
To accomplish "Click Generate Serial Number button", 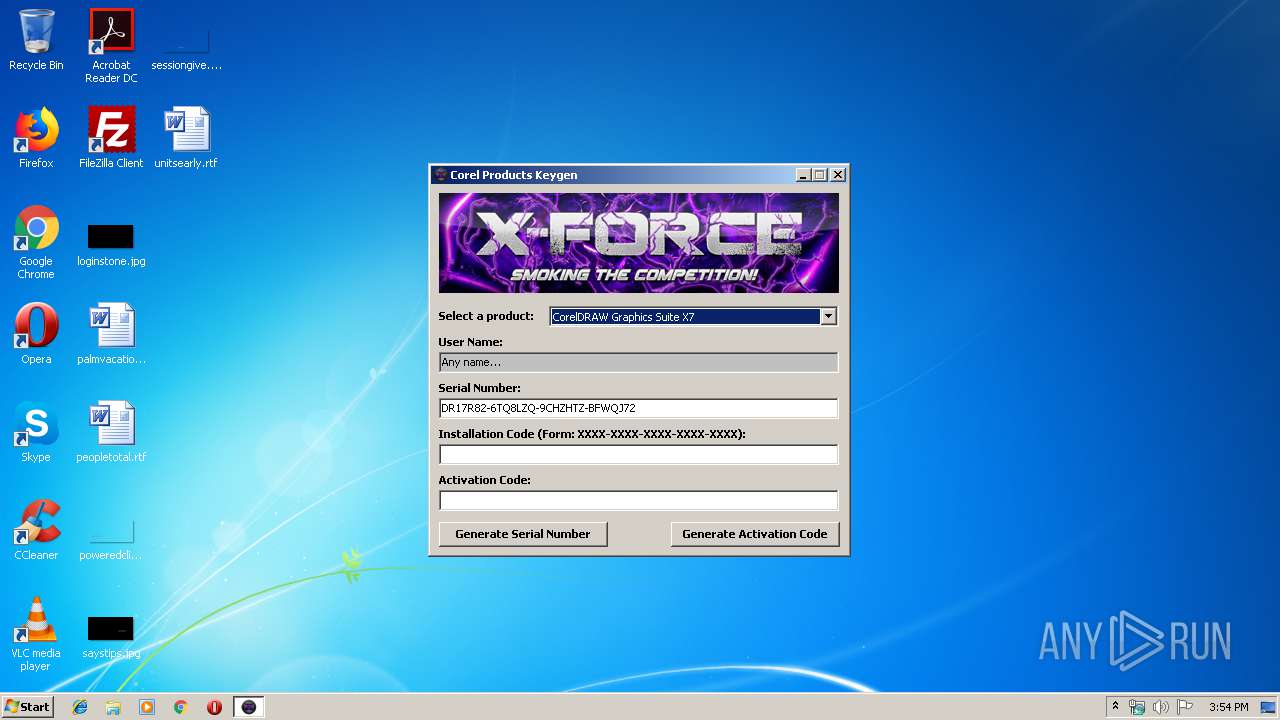I will click(523, 534).
